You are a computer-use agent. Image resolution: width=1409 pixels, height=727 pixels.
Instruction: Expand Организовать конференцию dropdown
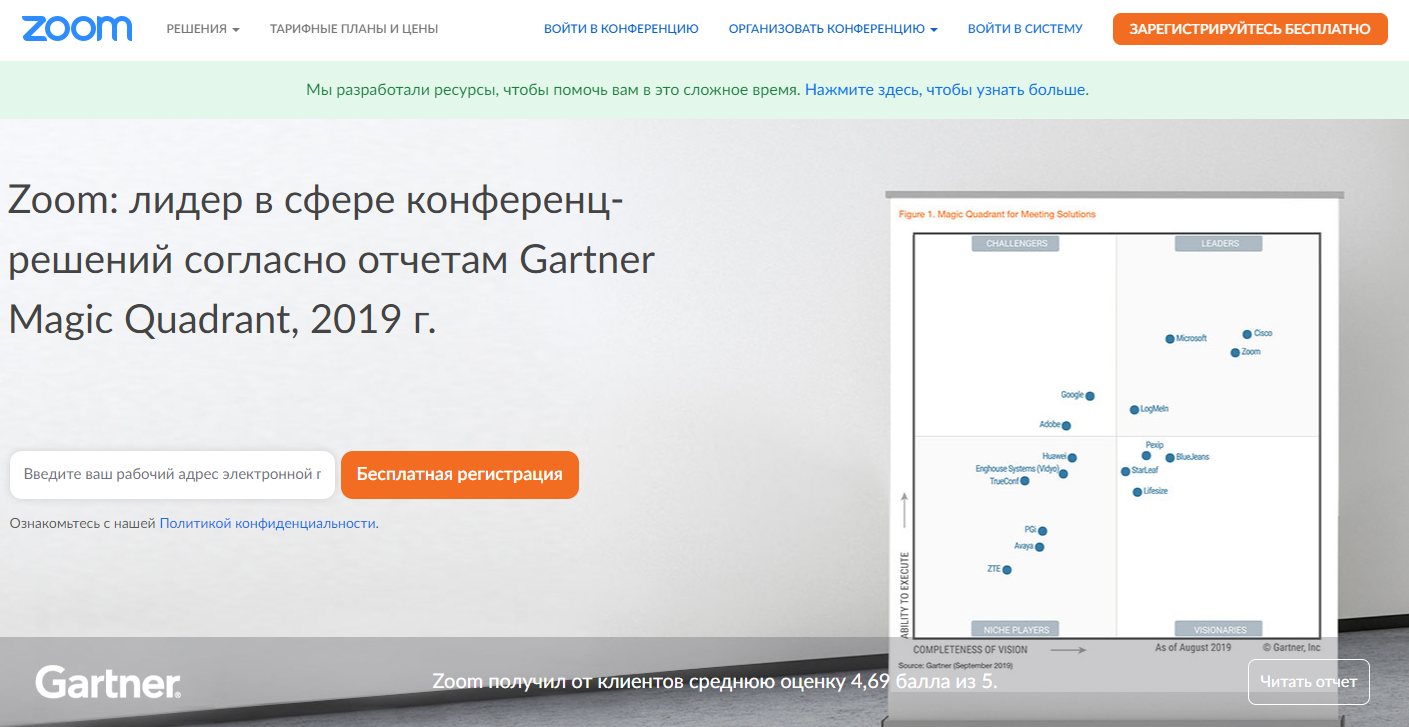coord(833,29)
